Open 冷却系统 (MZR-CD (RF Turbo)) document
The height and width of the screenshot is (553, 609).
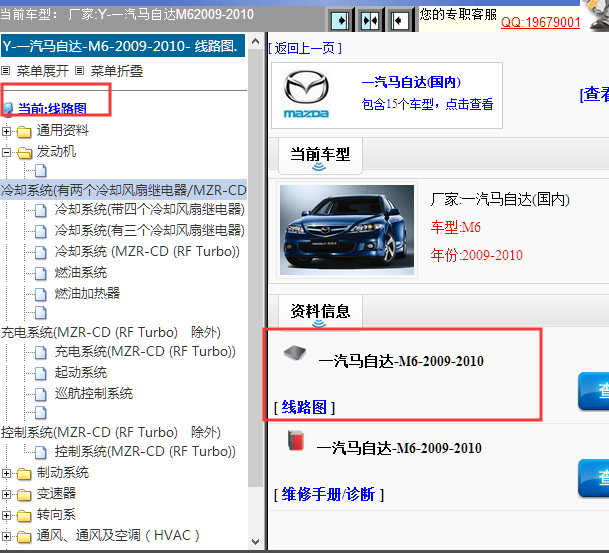pos(147,252)
